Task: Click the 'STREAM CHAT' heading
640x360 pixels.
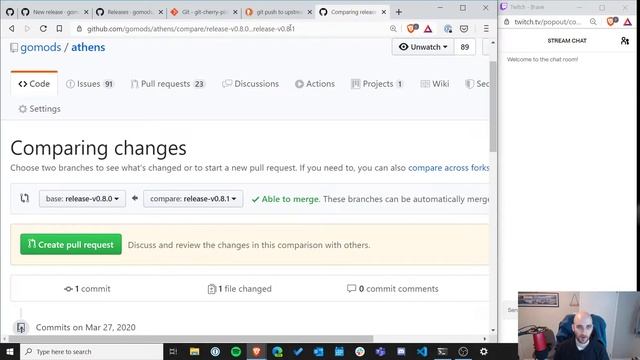Action: pyautogui.click(x=567, y=41)
